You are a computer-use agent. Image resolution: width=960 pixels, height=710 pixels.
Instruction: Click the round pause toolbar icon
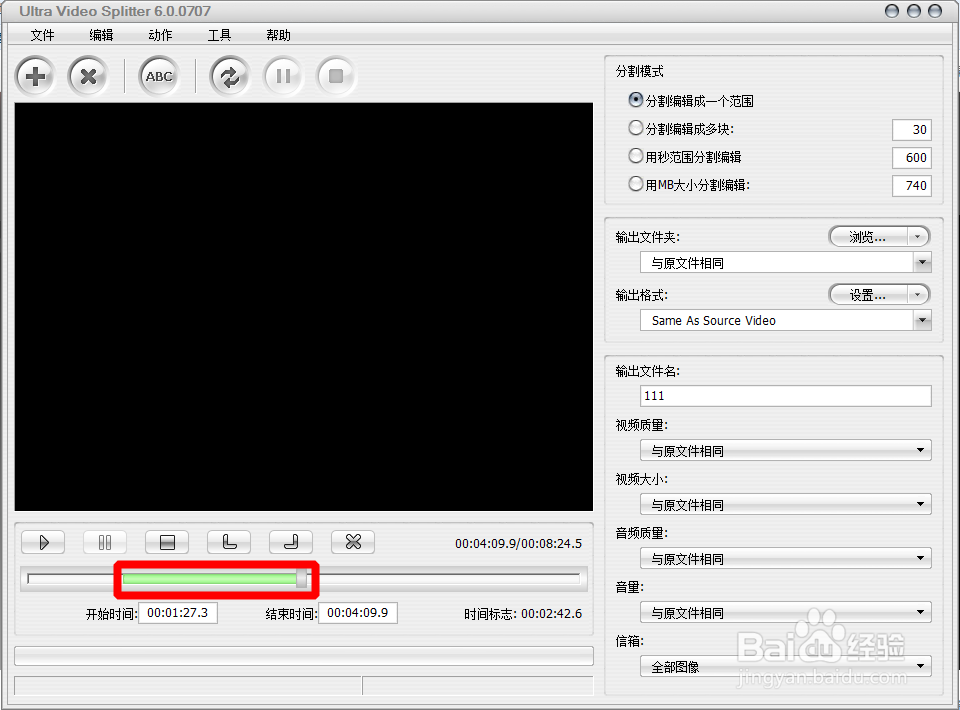click(283, 77)
